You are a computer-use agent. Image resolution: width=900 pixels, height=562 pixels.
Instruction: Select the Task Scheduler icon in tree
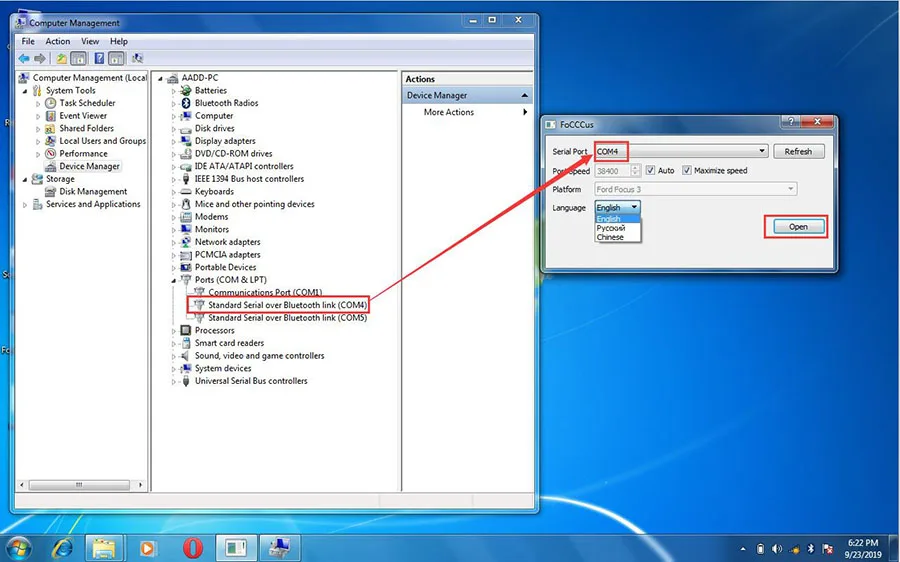pyautogui.click(x=51, y=103)
